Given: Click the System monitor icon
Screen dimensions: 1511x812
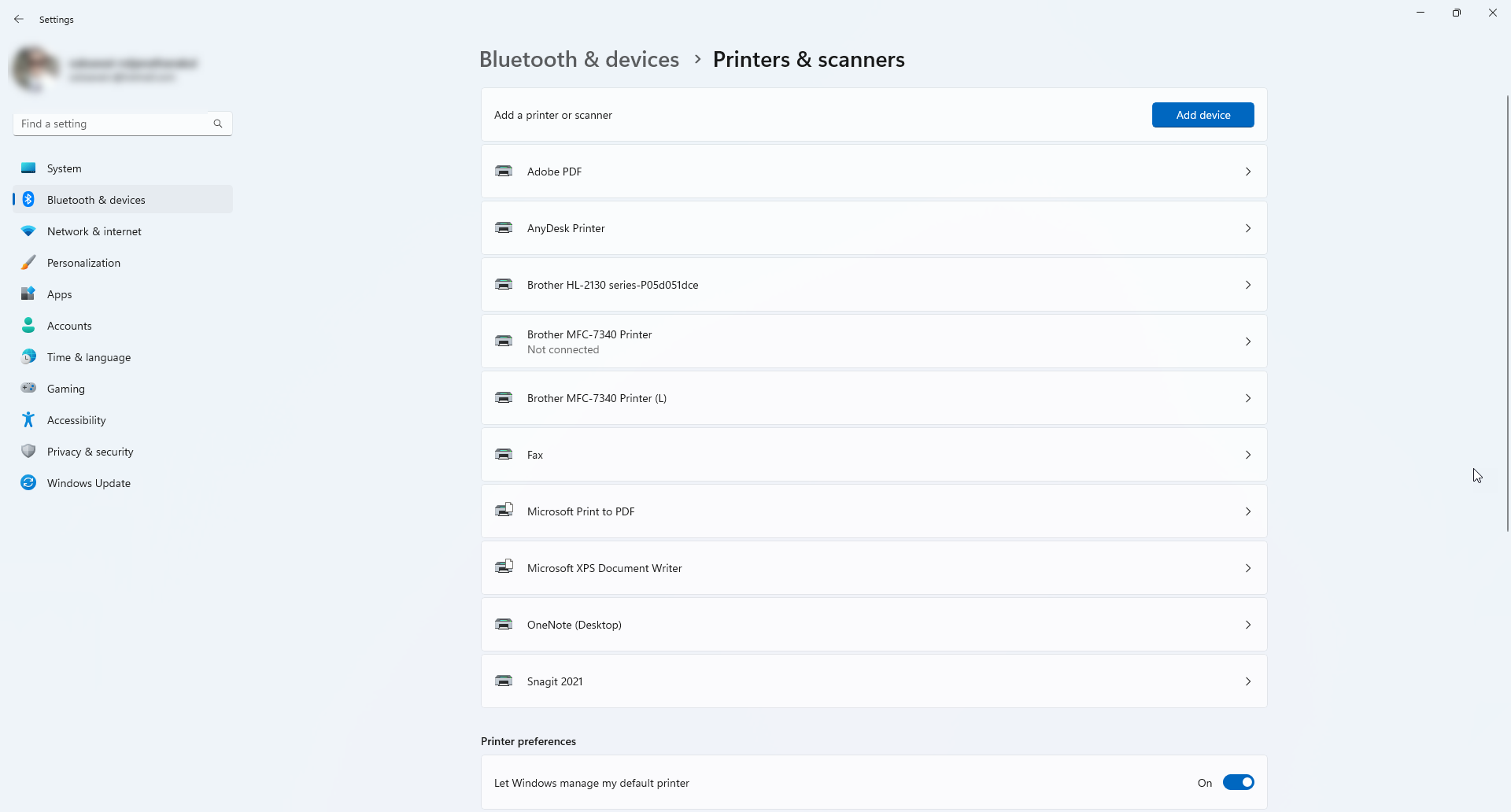Looking at the screenshot, I should pos(28,168).
